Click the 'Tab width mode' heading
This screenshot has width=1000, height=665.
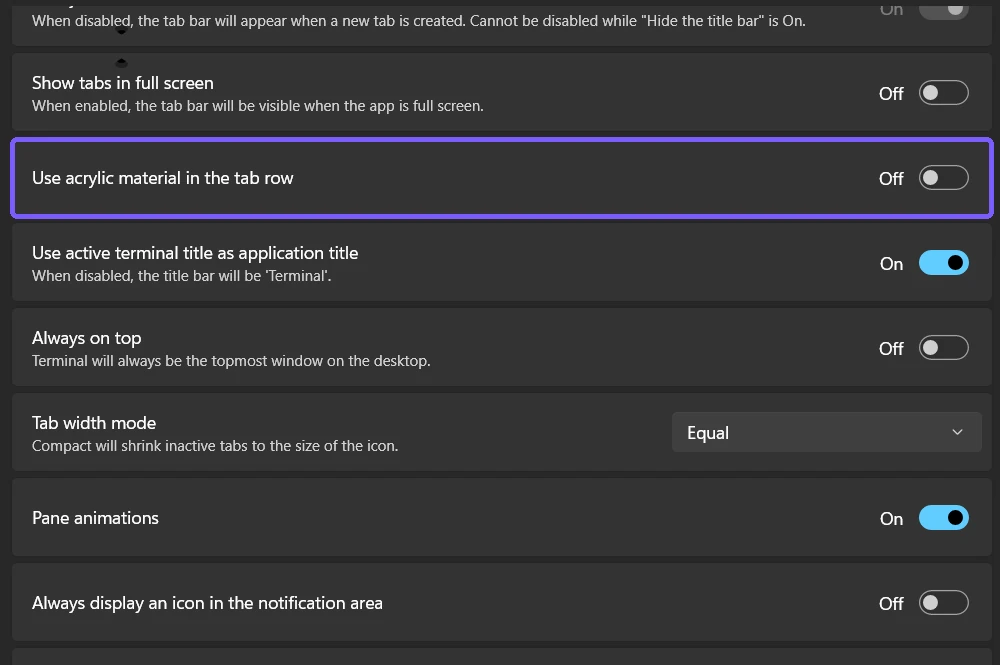coord(94,423)
